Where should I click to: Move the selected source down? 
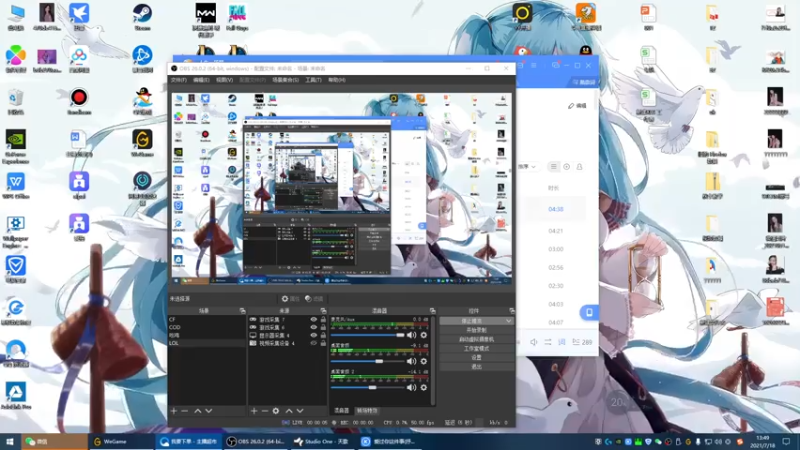300,411
